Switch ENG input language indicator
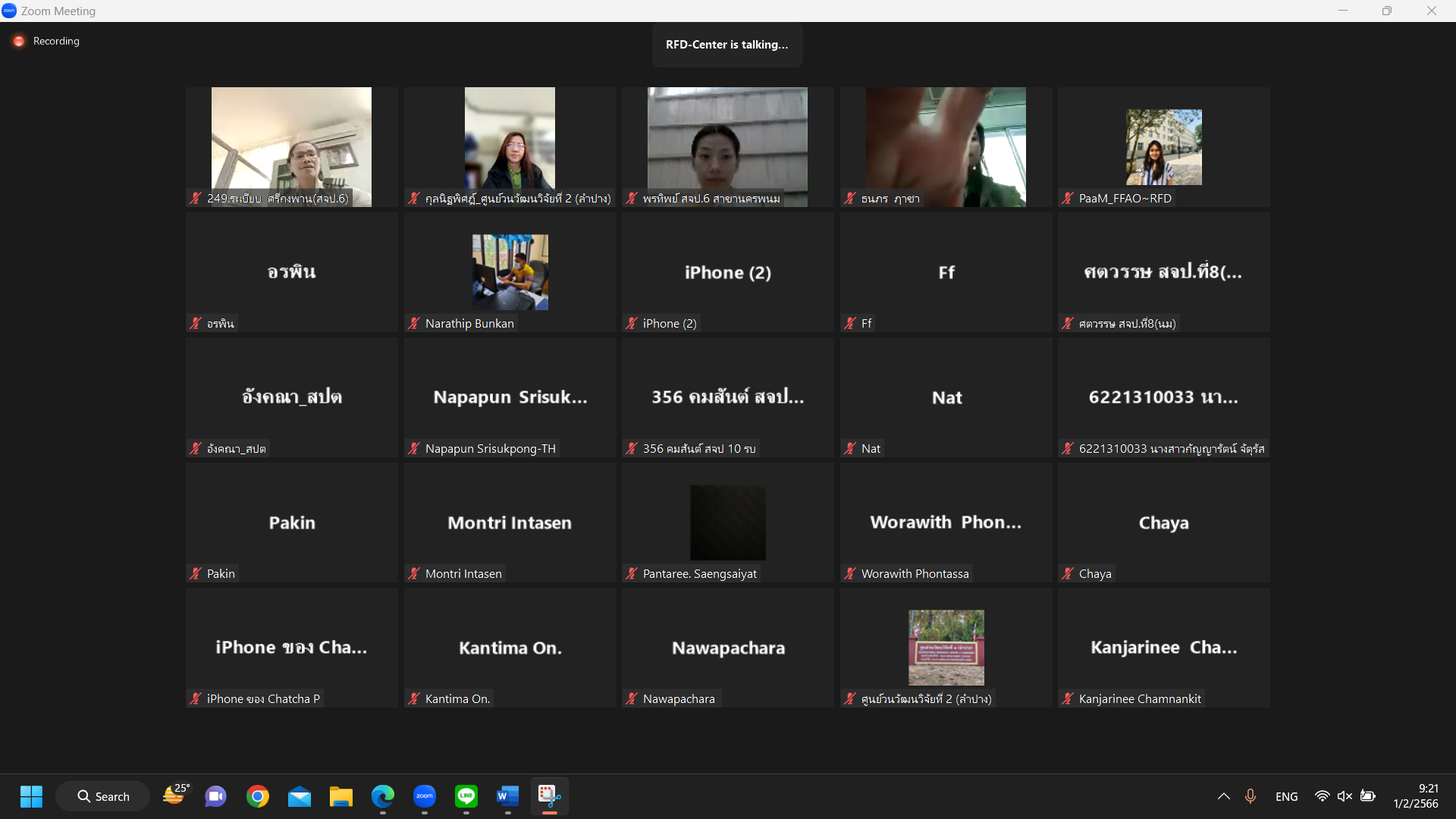1456x819 pixels. click(x=1286, y=796)
